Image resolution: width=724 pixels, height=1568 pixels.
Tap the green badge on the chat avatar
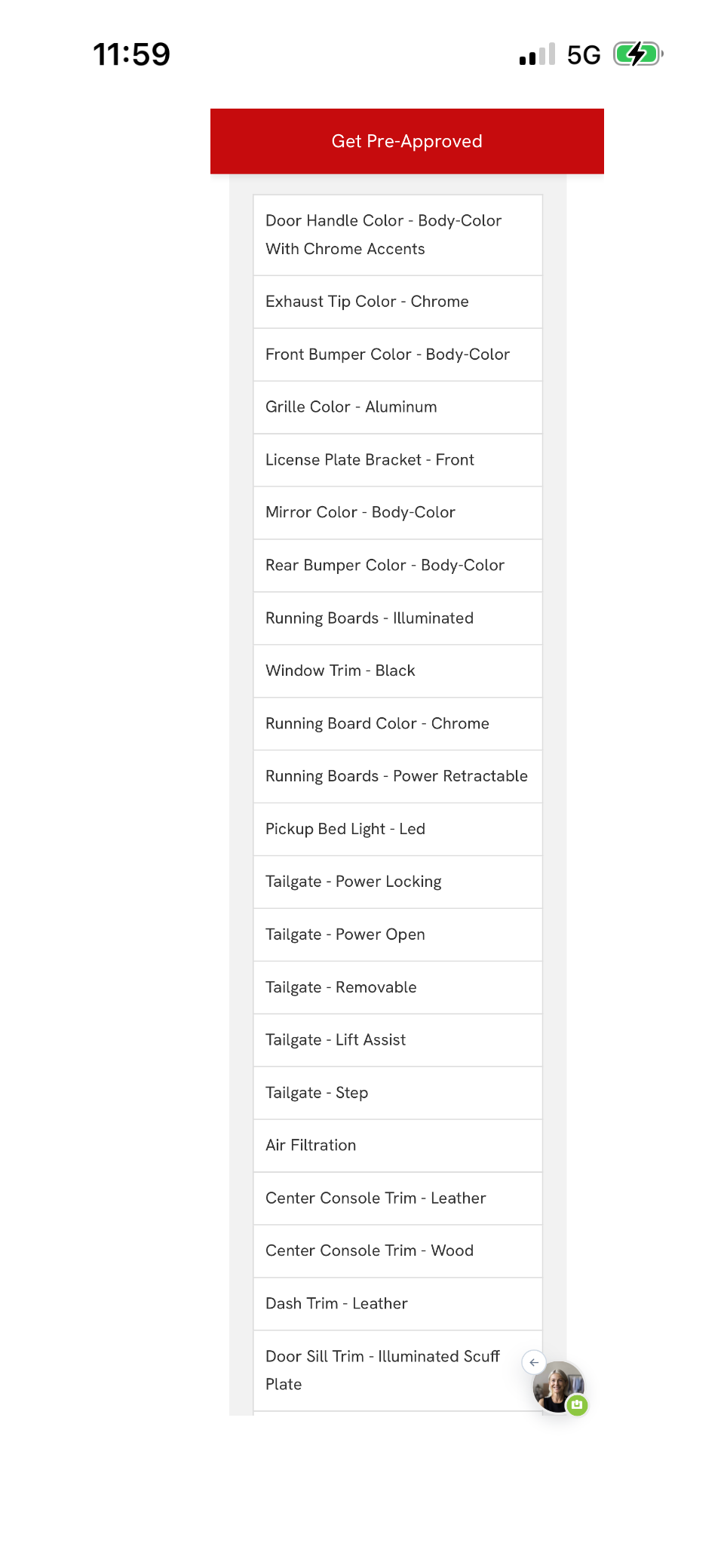(577, 1404)
